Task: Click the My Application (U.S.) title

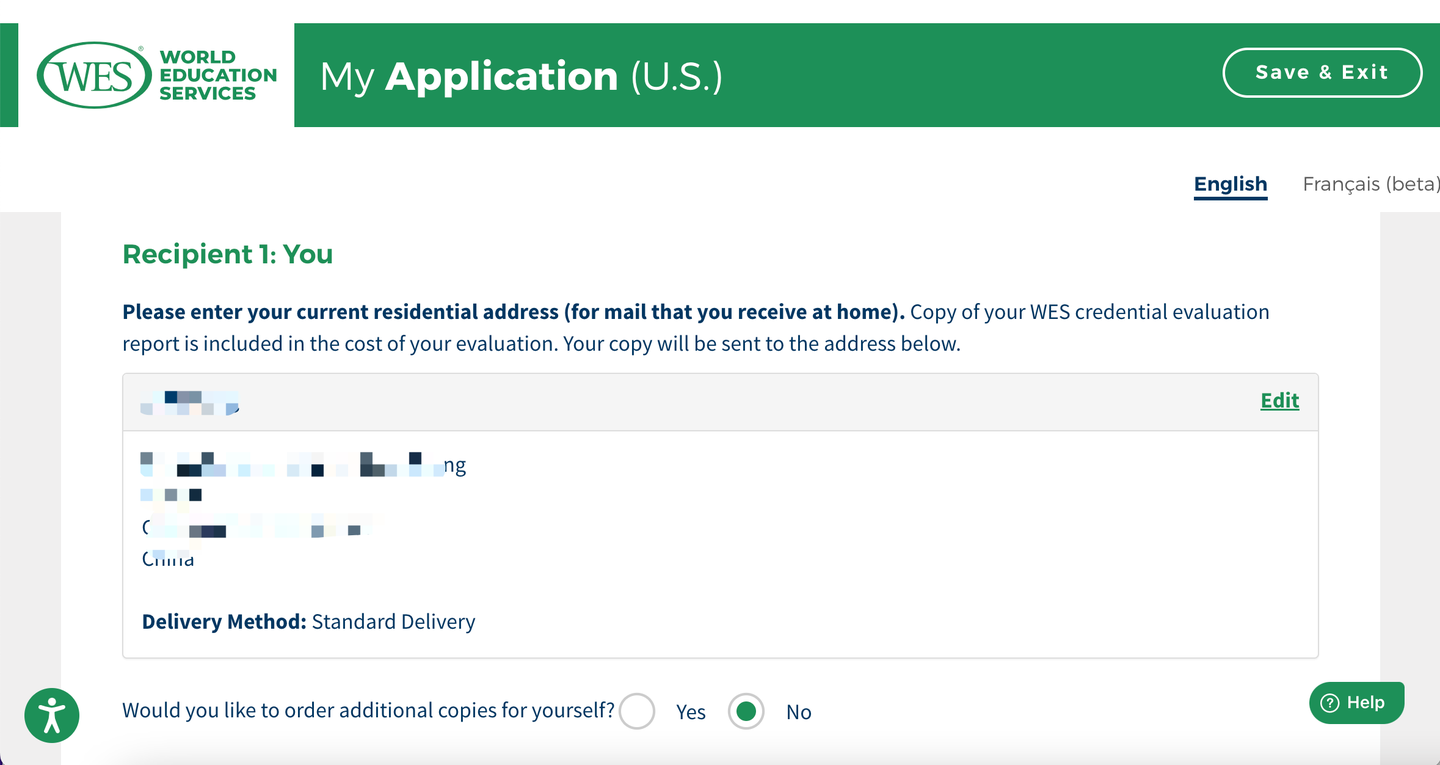Action: (520, 76)
